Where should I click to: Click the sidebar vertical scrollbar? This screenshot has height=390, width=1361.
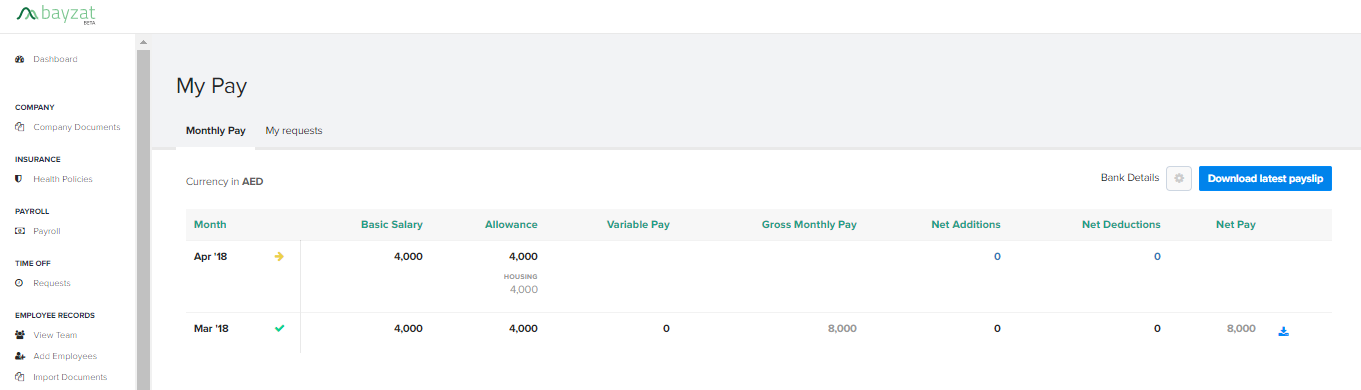tap(143, 219)
